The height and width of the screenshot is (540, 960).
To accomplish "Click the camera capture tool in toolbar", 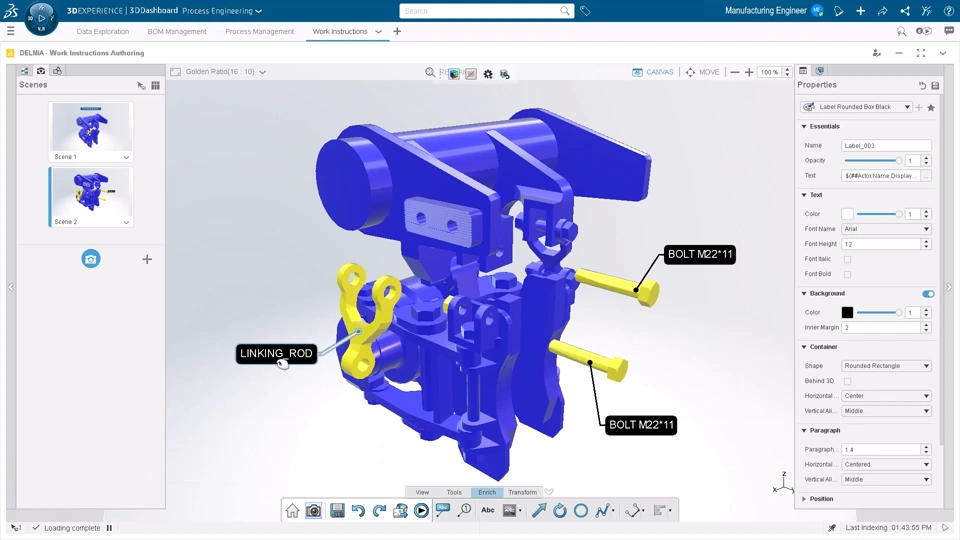I will (313, 511).
